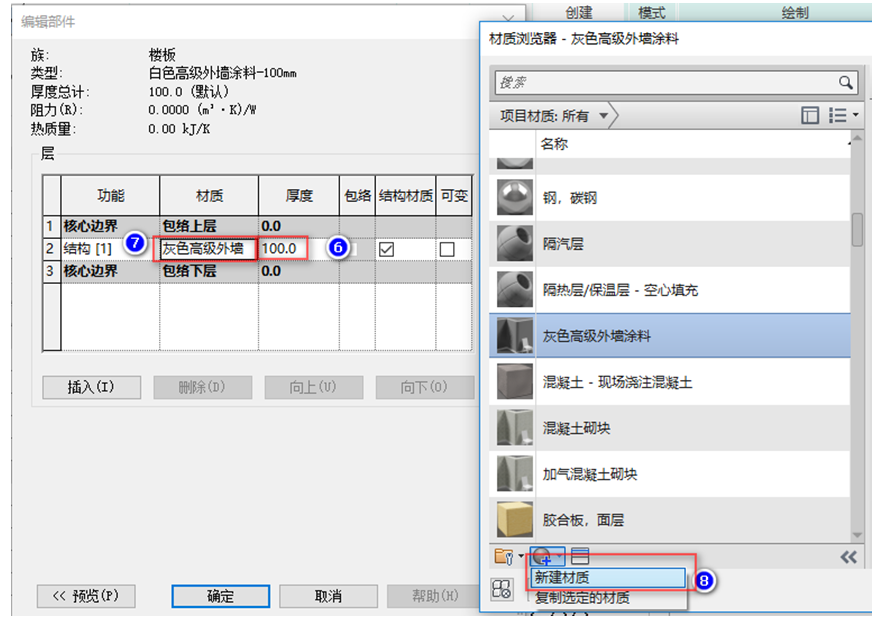Click the show asset browser icon
The width and height of the screenshot is (884, 635).
coord(500,590)
